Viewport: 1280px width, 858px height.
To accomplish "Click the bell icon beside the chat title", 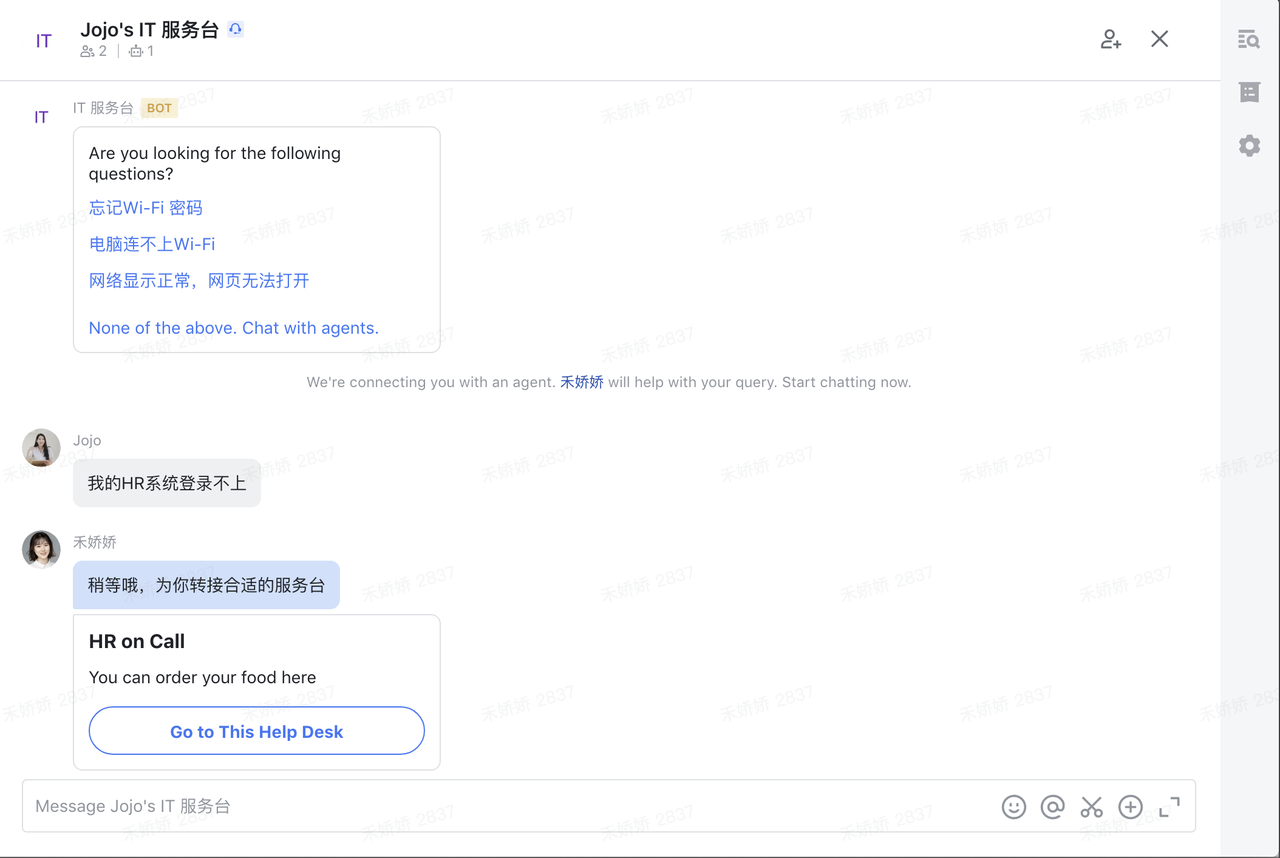I will pos(235,28).
